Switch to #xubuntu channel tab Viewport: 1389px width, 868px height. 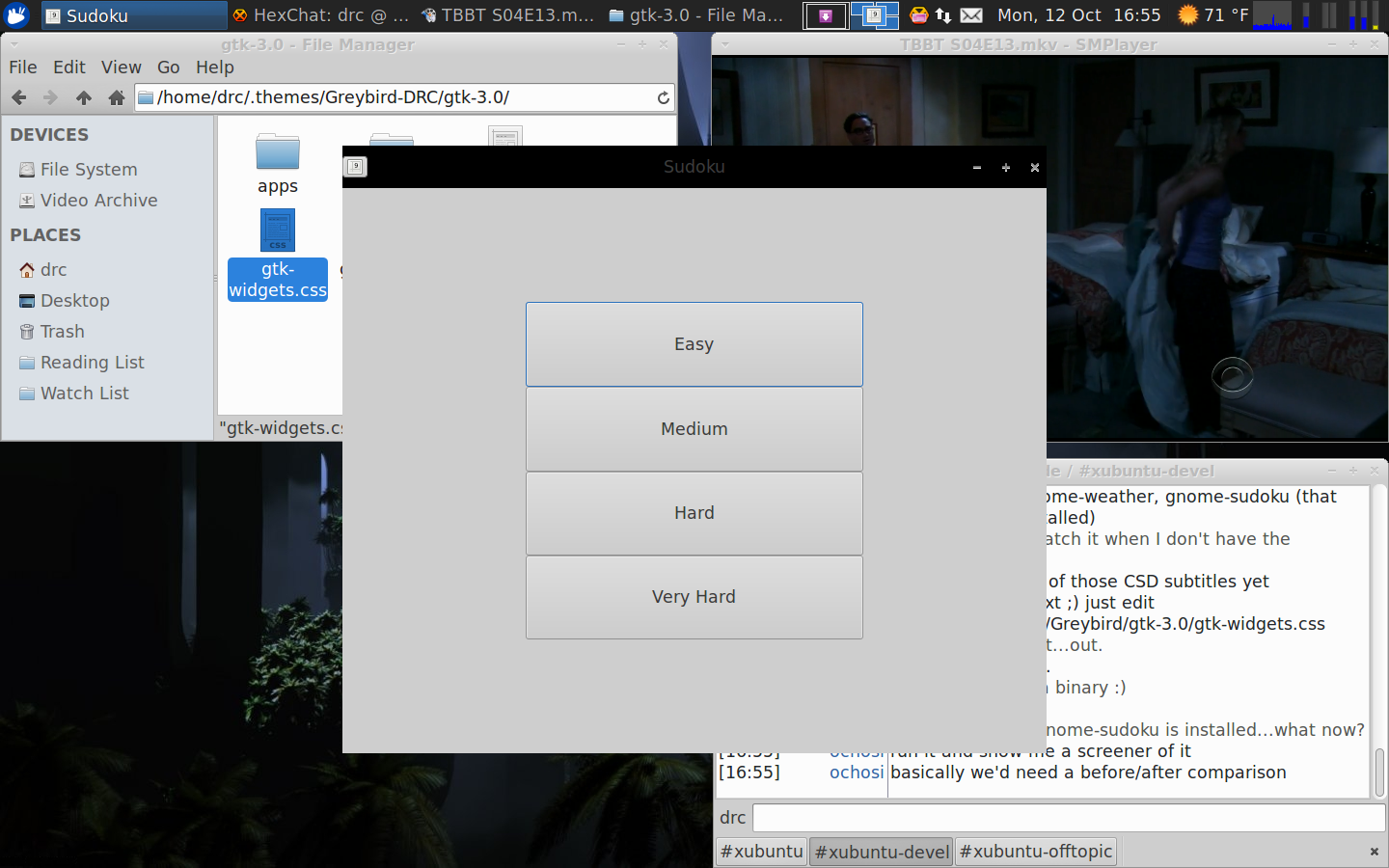tap(762, 852)
